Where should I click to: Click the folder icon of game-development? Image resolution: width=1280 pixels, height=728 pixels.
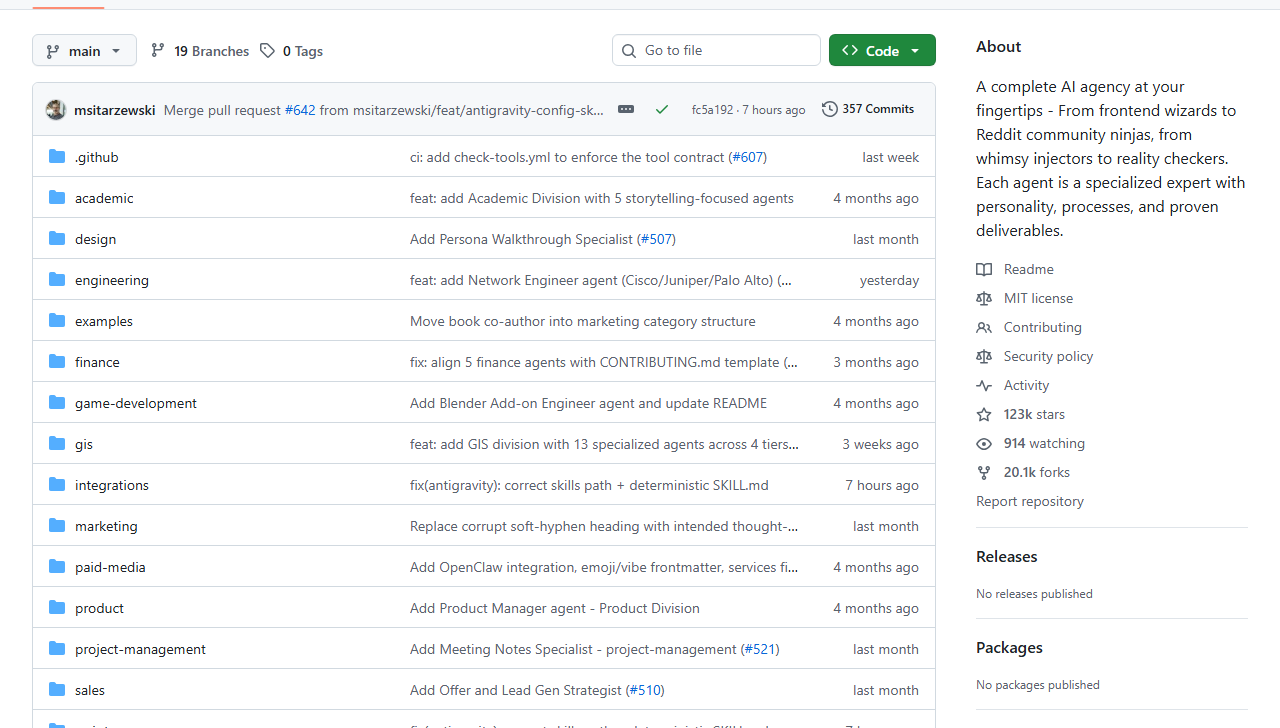pyautogui.click(x=57, y=403)
